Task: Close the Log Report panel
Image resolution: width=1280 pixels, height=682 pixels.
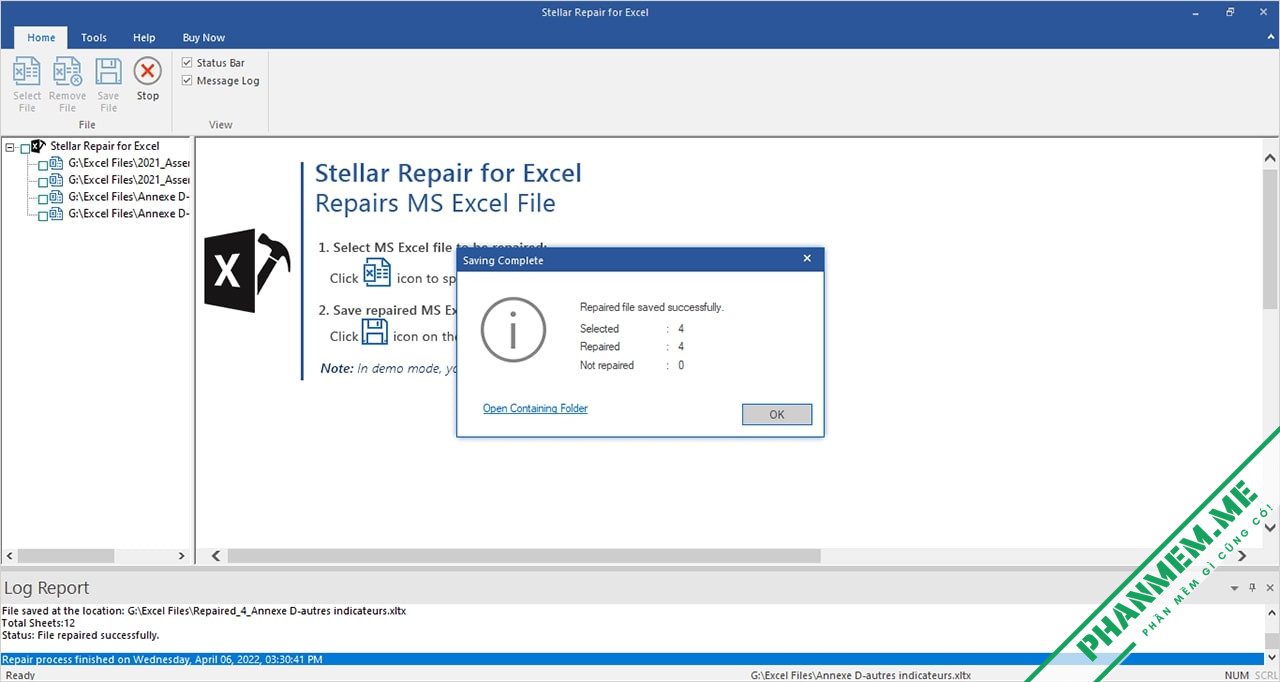Action: tap(1271, 588)
